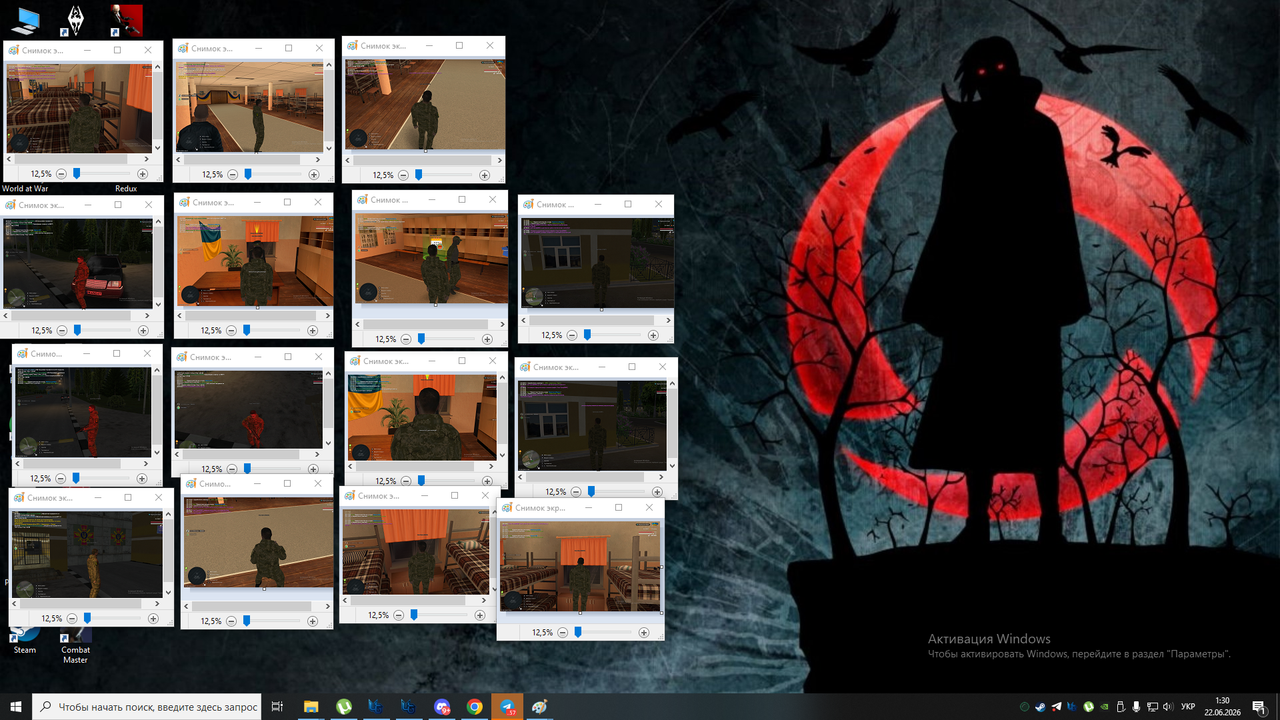Open the Paint taskbar button
This screenshot has width=1280, height=720.
point(540,706)
